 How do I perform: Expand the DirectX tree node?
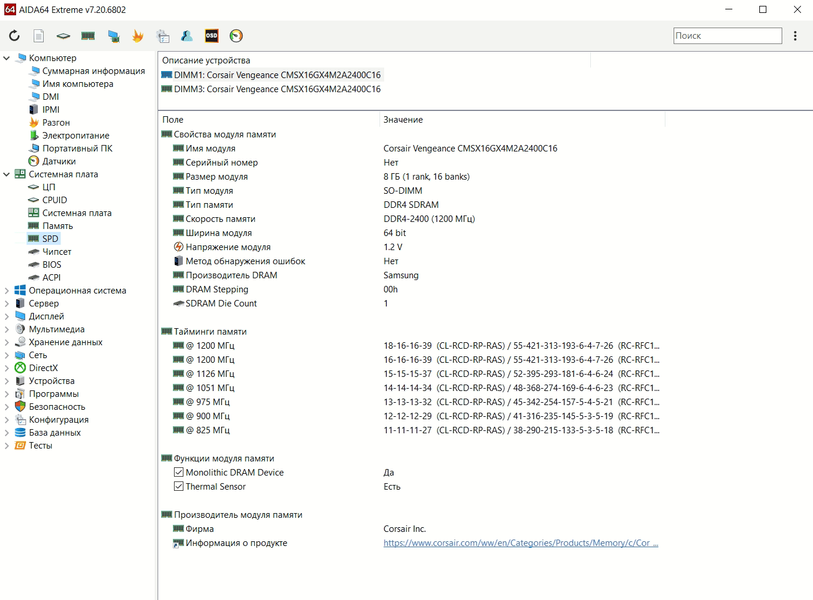pos(6,368)
